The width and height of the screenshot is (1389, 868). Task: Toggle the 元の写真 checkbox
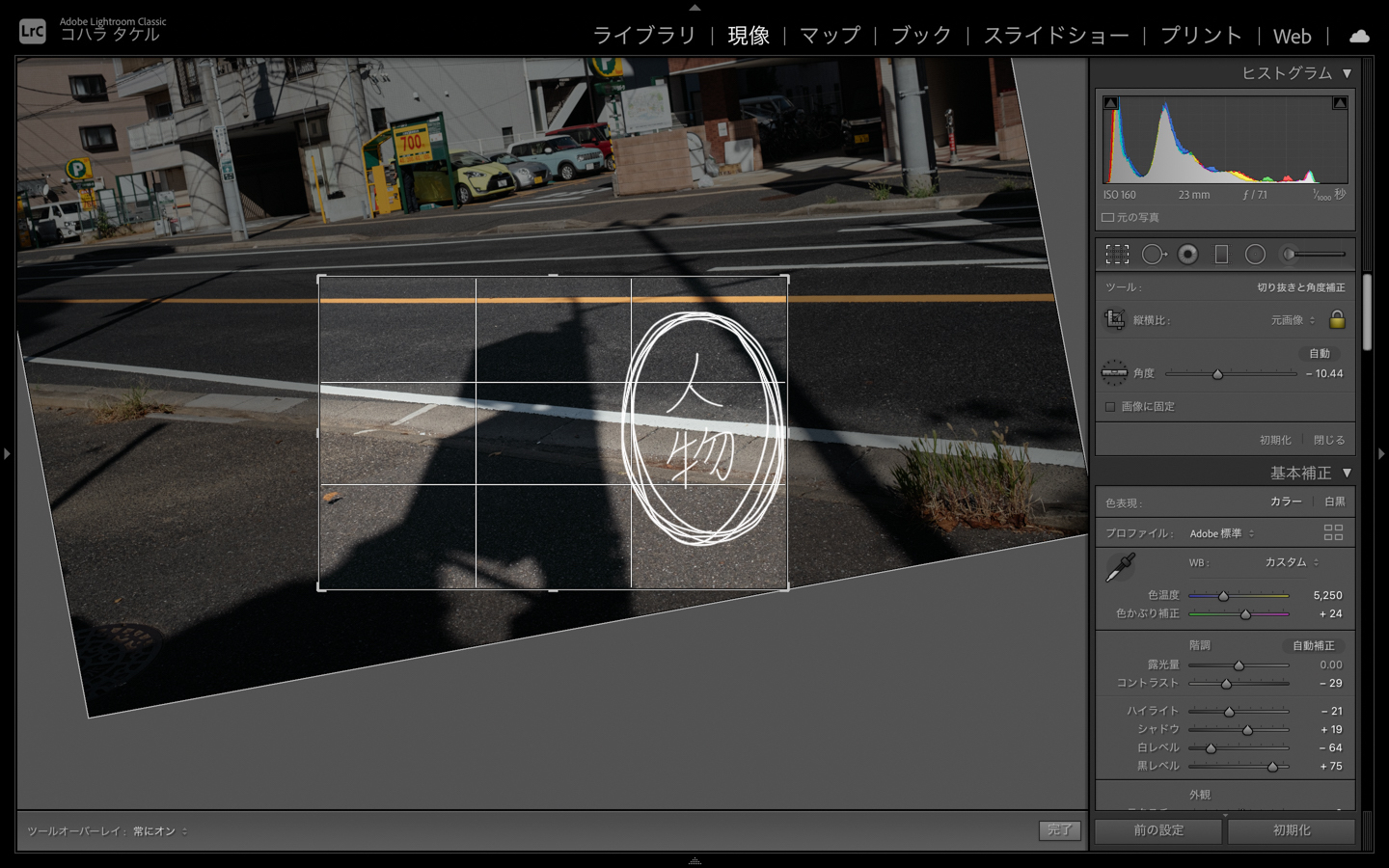click(1108, 218)
